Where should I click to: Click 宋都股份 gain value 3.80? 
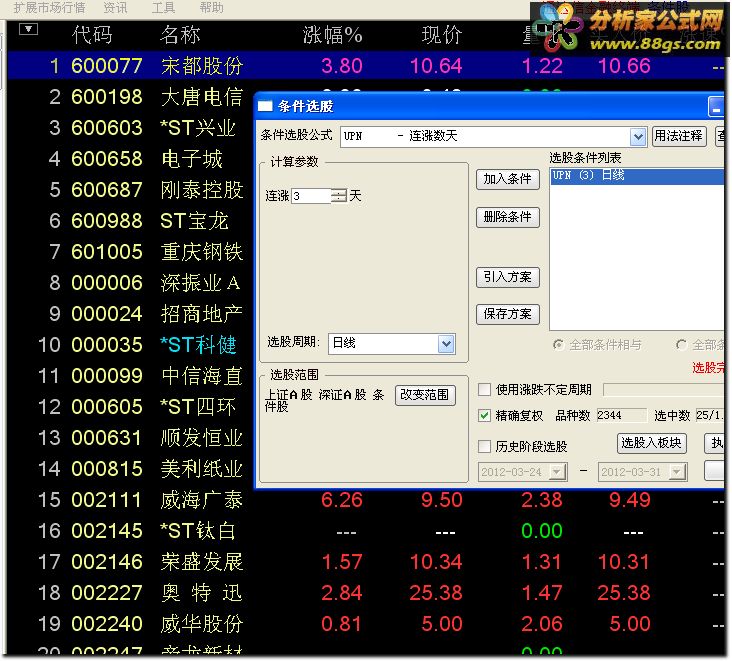click(342, 66)
